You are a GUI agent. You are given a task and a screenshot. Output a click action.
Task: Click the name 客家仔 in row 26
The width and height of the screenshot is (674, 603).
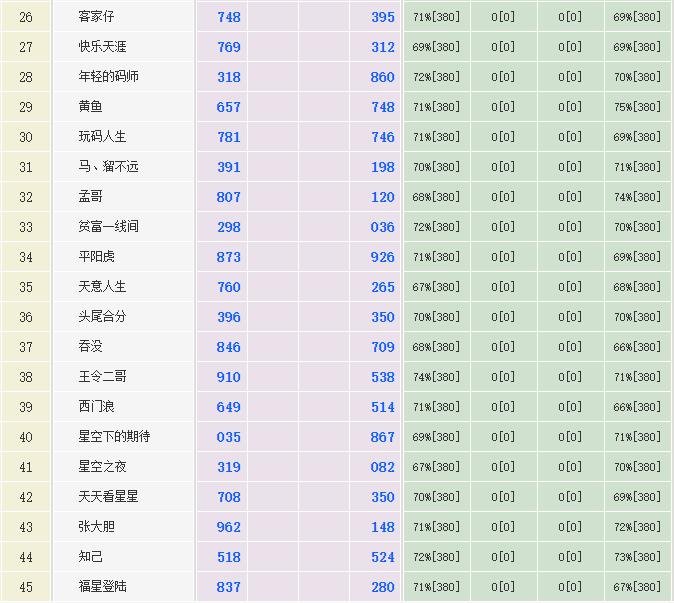coord(97,17)
